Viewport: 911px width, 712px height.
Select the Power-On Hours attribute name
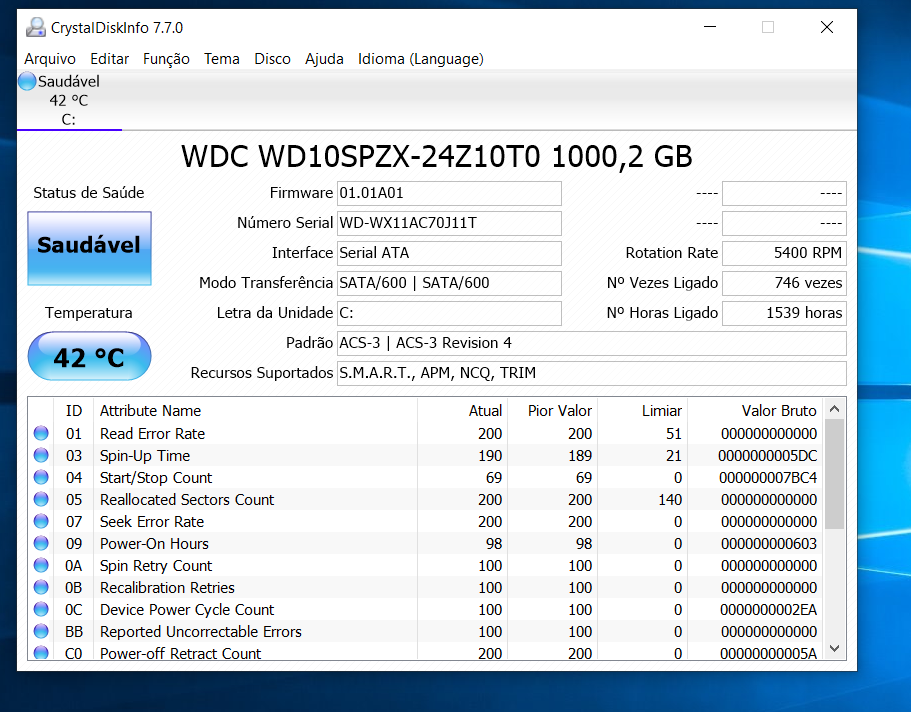click(x=154, y=544)
